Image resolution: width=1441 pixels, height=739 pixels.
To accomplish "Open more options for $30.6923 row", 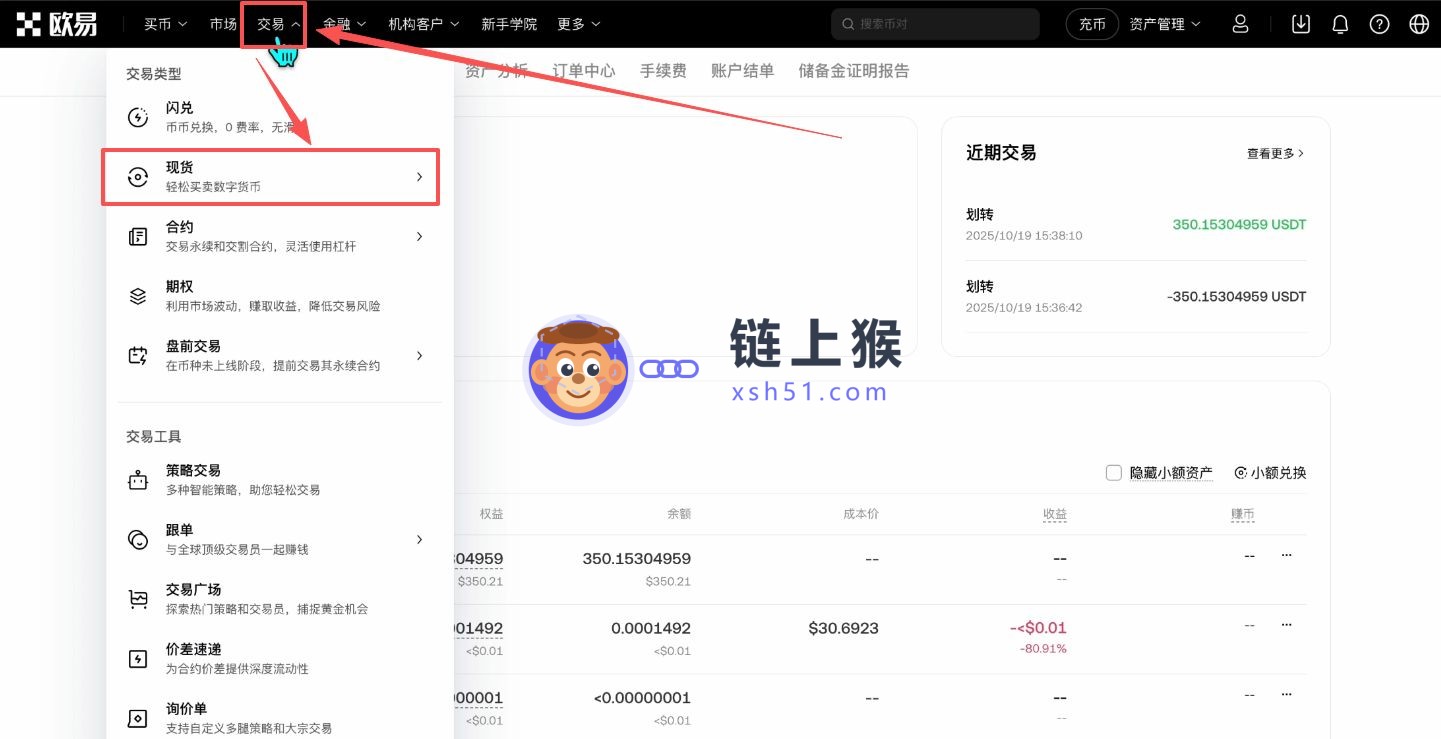I will [1286, 625].
